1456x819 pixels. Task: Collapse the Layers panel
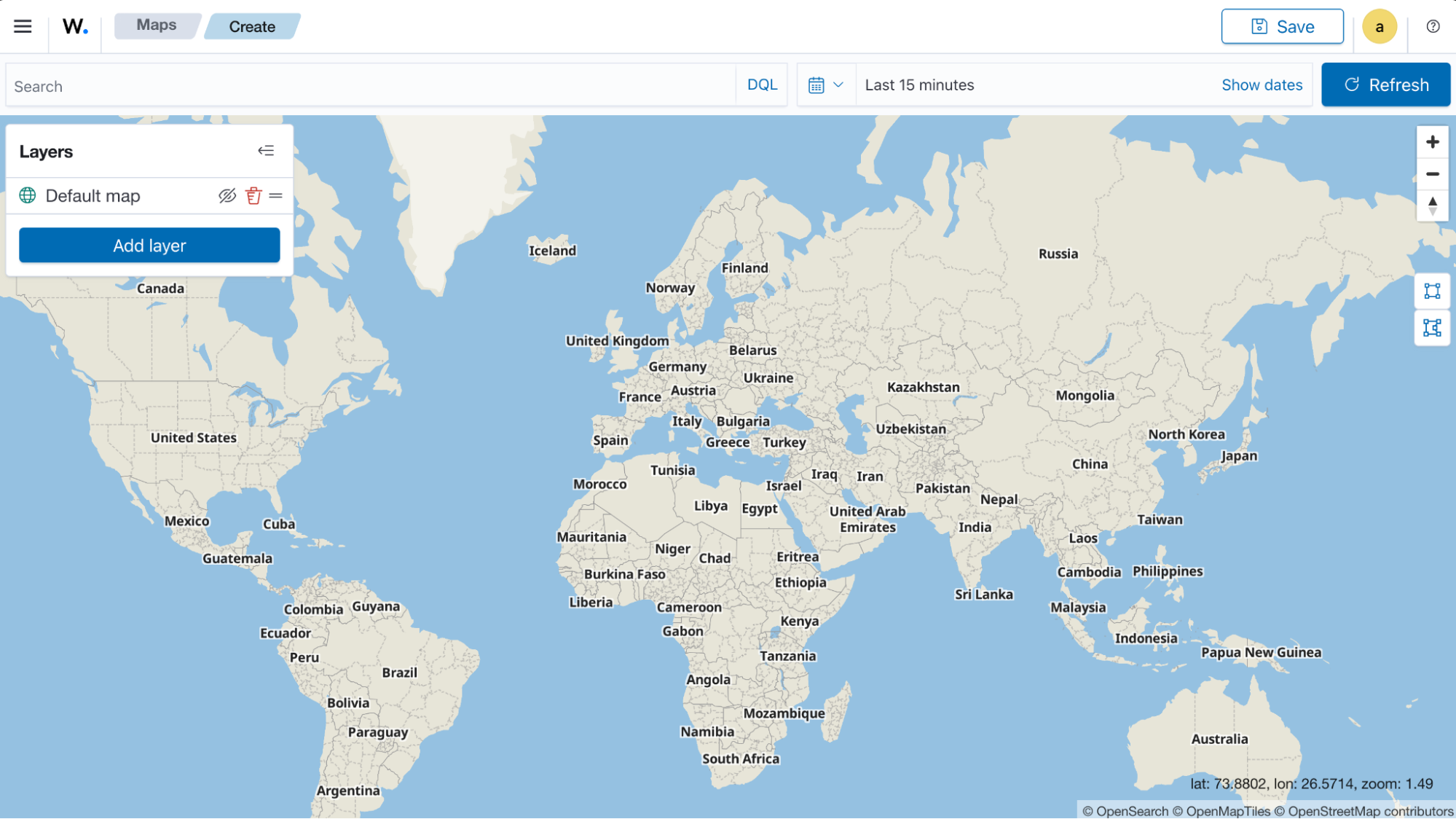tap(267, 151)
